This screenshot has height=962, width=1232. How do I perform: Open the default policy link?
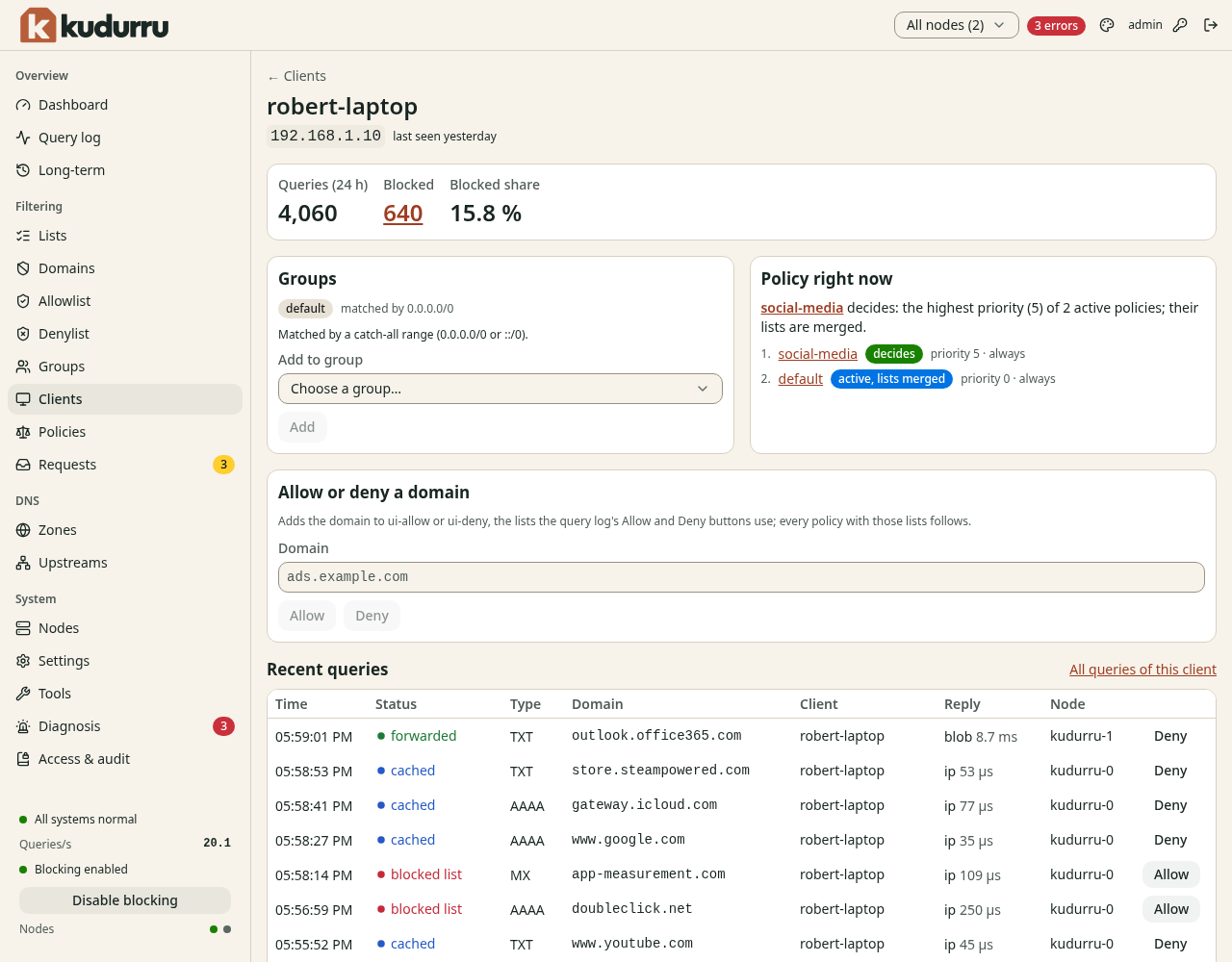(x=801, y=379)
